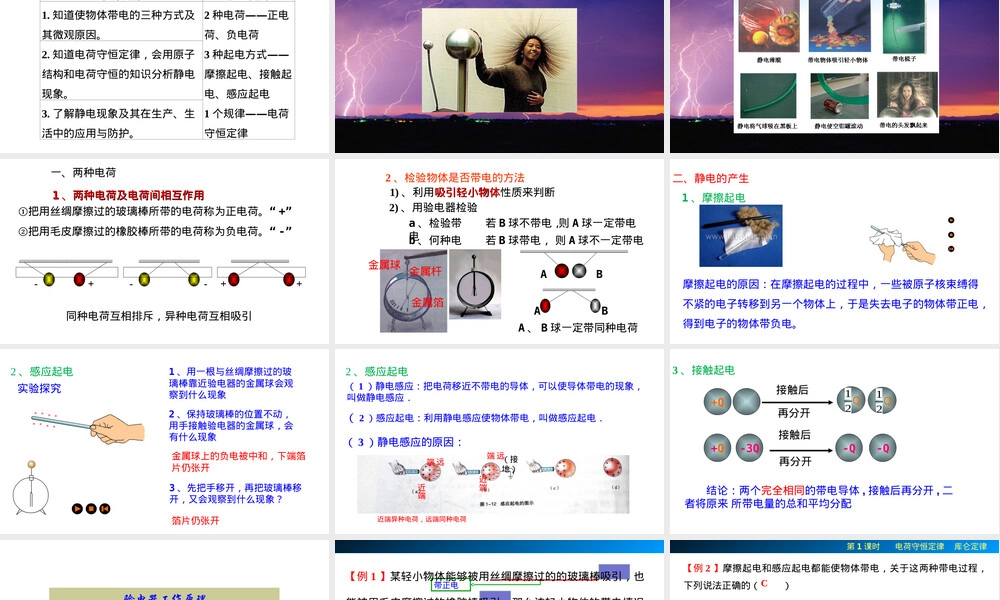This screenshot has height=600, width=1000.
Task: Click the red text 箔片仍张开
Action: point(195,520)
